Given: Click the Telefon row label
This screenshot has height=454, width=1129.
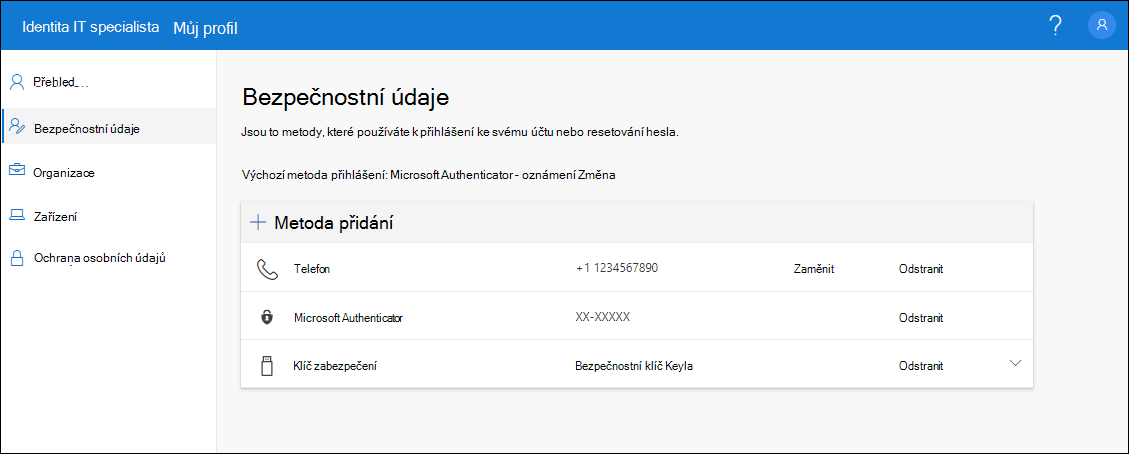Looking at the screenshot, I should pos(312,269).
